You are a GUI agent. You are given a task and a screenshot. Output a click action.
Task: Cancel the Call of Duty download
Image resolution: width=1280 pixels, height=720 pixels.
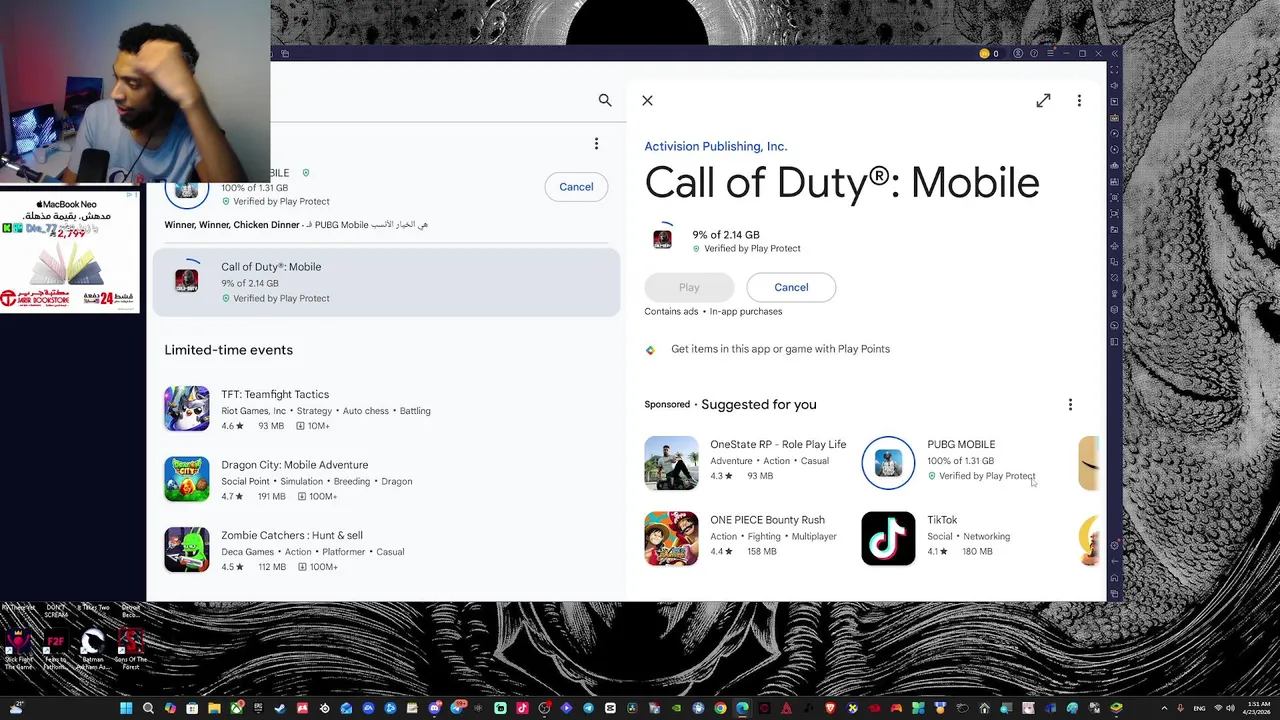point(791,287)
